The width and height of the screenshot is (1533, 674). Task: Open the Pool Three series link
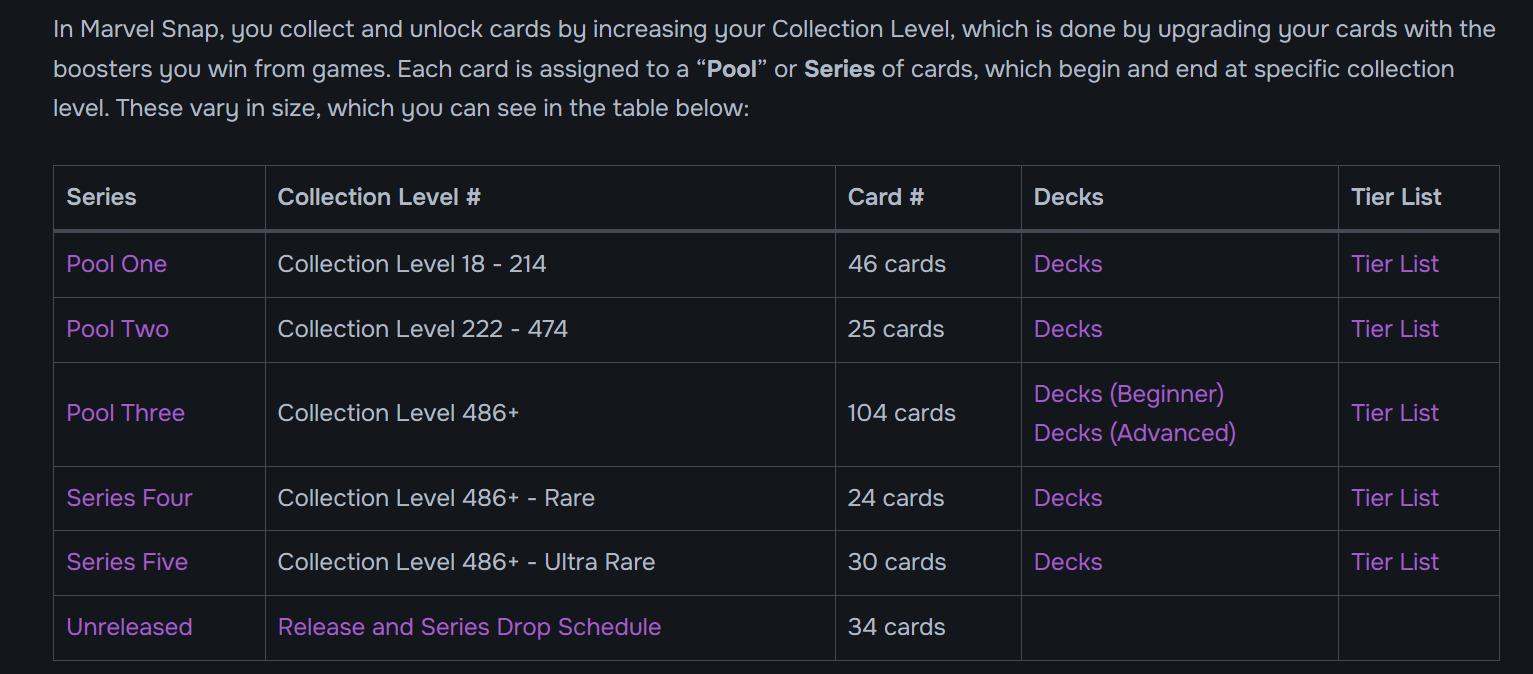[125, 413]
